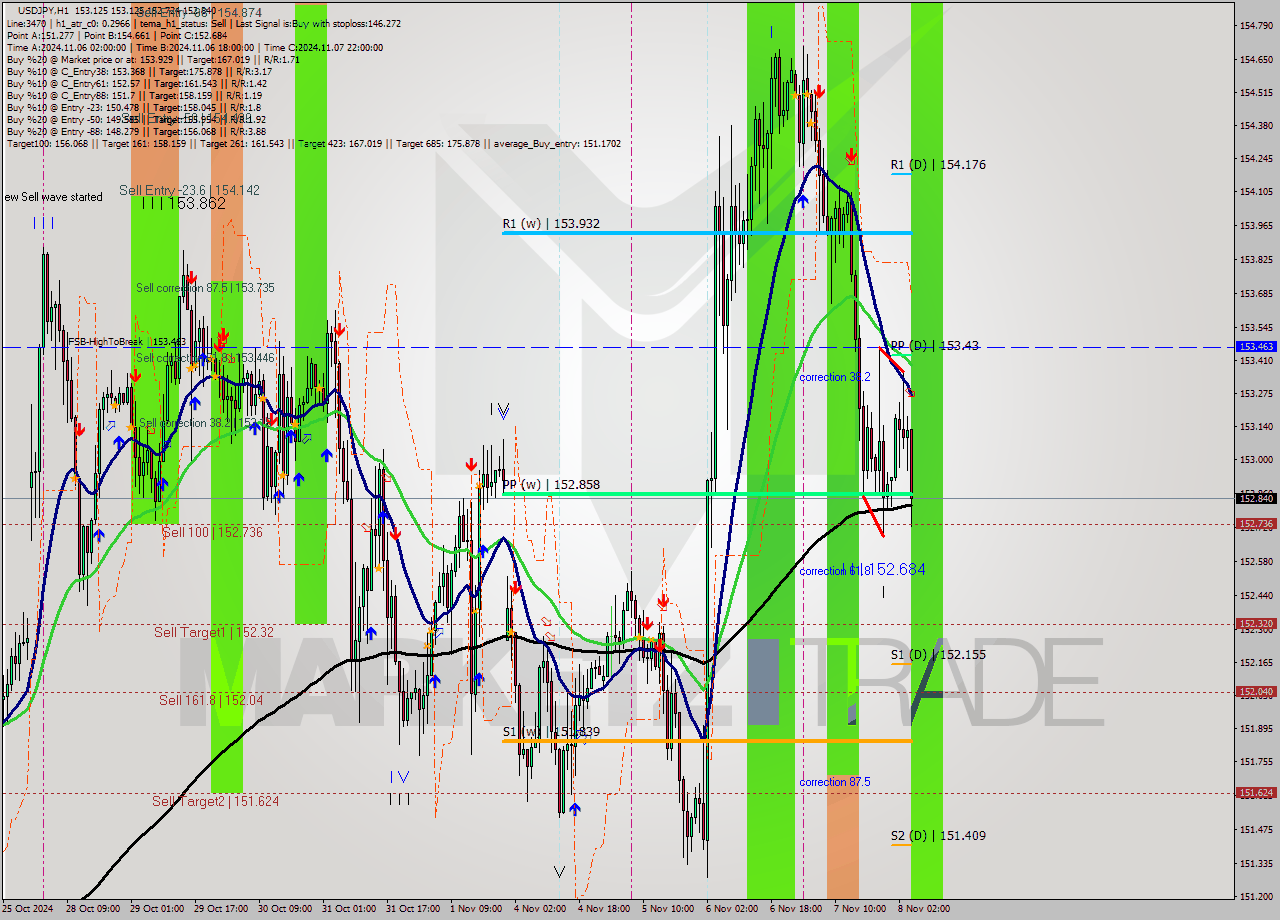
Task: Select the PP (D) | 153.43 pivot label
Action: coord(934,346)
